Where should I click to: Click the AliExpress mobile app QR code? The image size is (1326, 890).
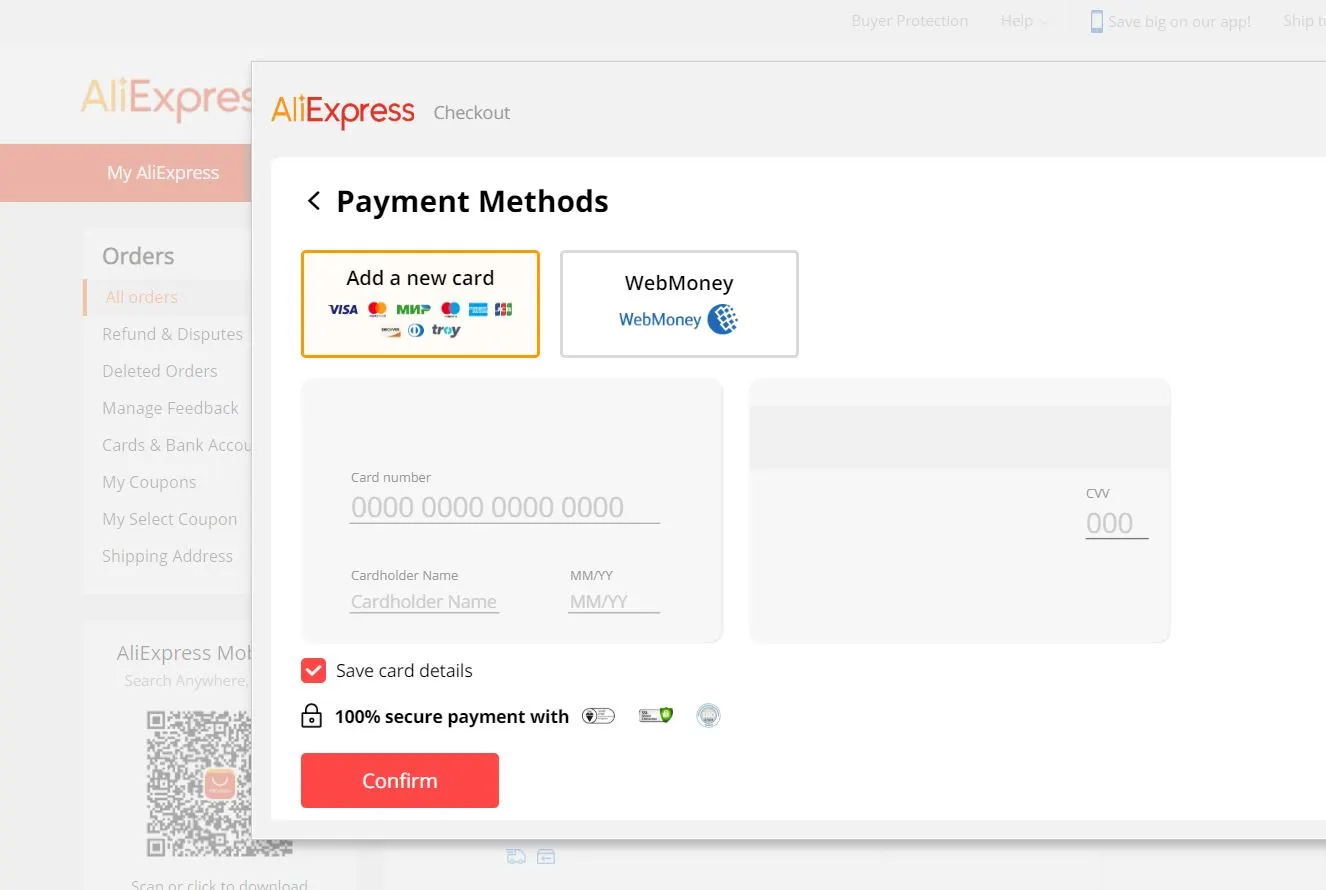pyautogui.click(x=219, y=783)
